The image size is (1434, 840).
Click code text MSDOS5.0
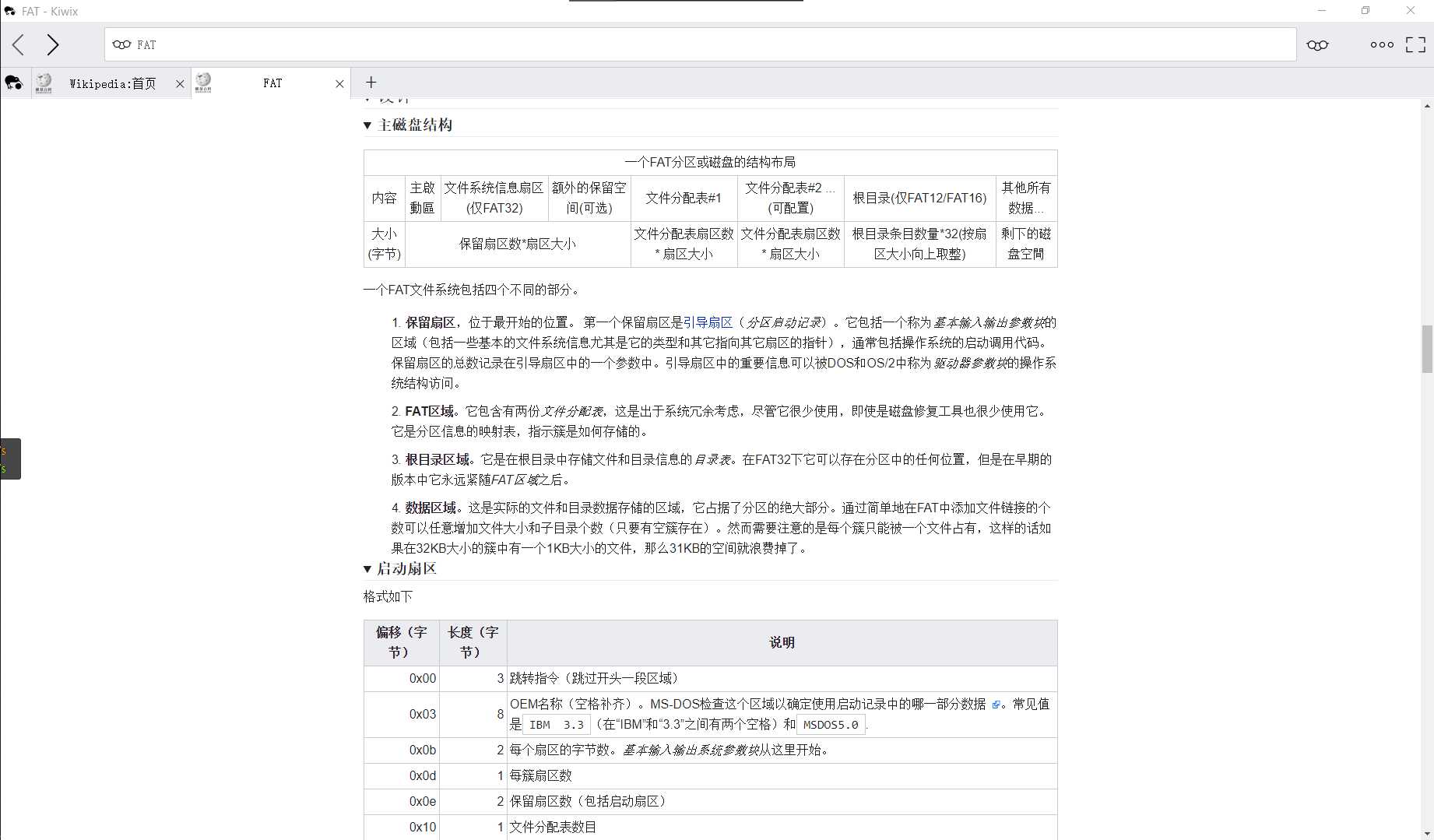(831, 725)
